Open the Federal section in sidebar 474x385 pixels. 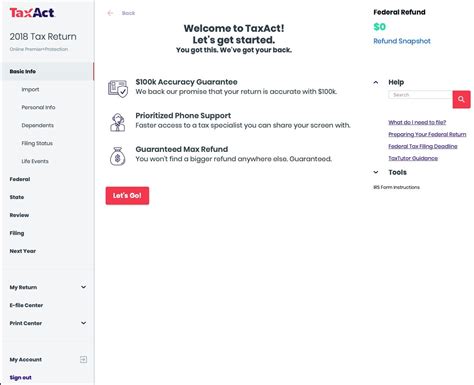pos(20,179)
